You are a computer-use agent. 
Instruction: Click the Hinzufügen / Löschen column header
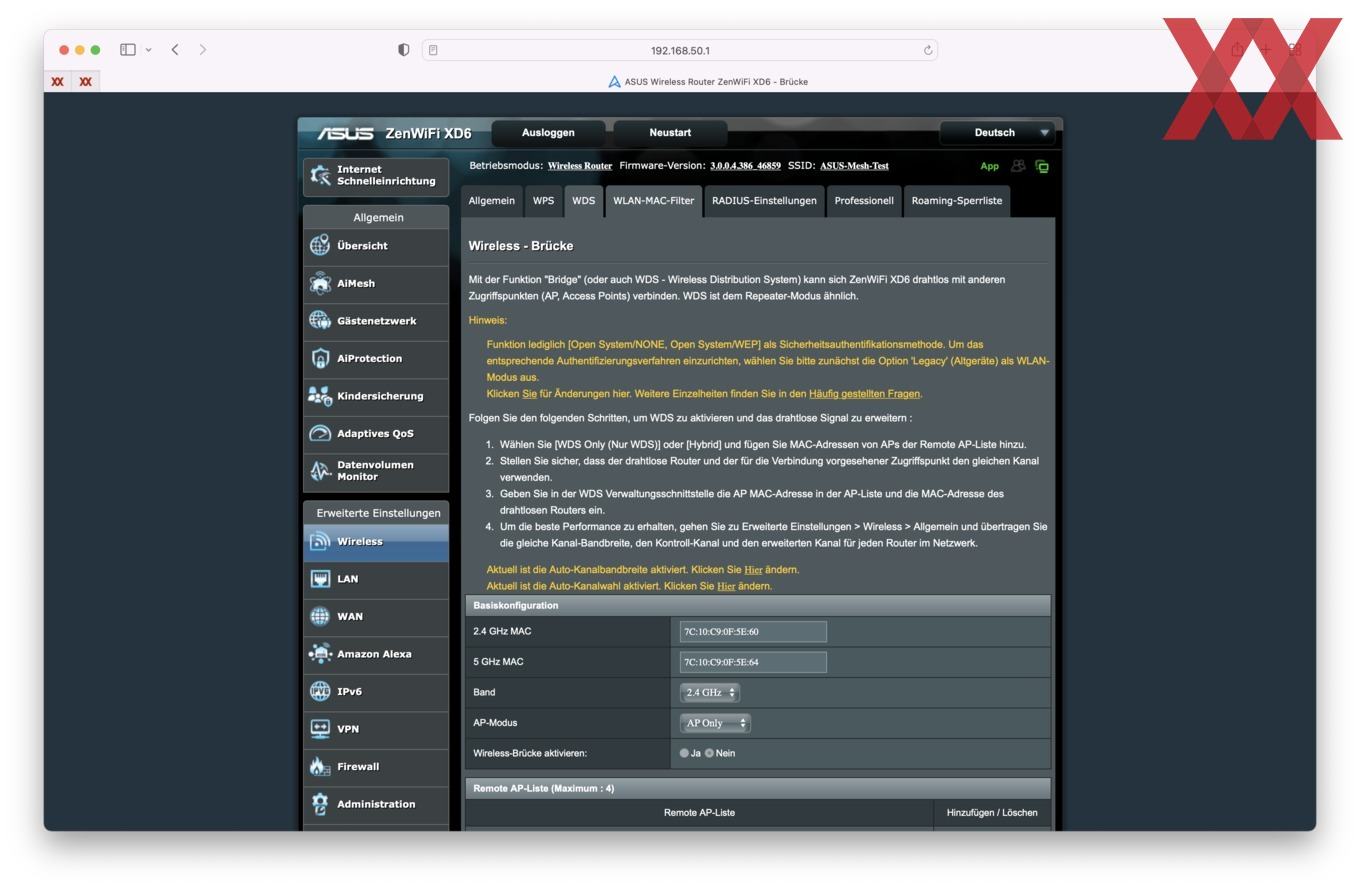tap(992, 813)
